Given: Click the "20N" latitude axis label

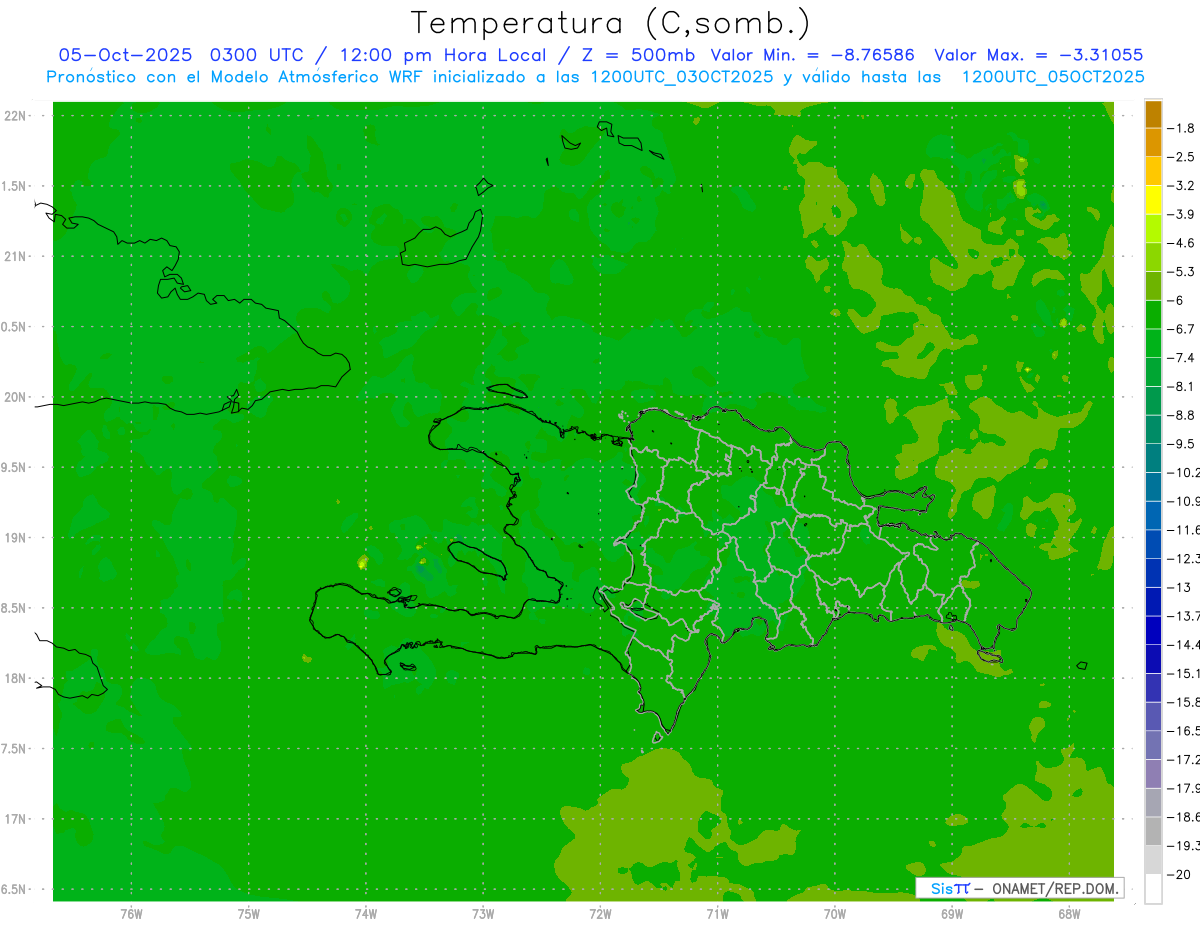Looking at the screenshot, I should [16, 397].
